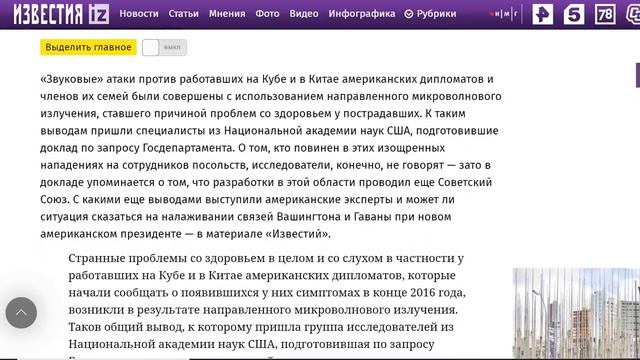Toggle the Выделить главное switch
Image resolution: width=640 pixels, height=360 pixels.
pos(164,47)
